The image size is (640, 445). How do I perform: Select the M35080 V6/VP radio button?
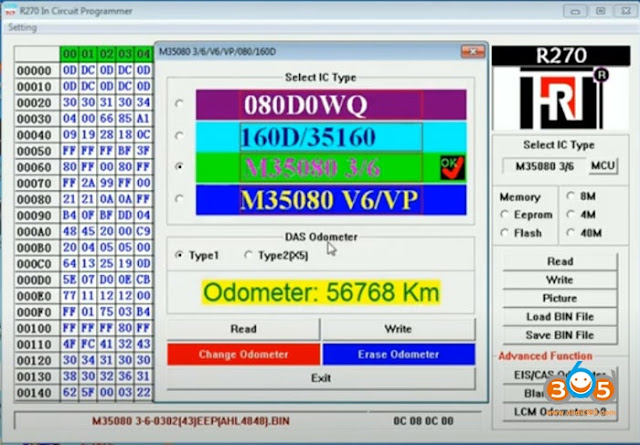[179, 199]
